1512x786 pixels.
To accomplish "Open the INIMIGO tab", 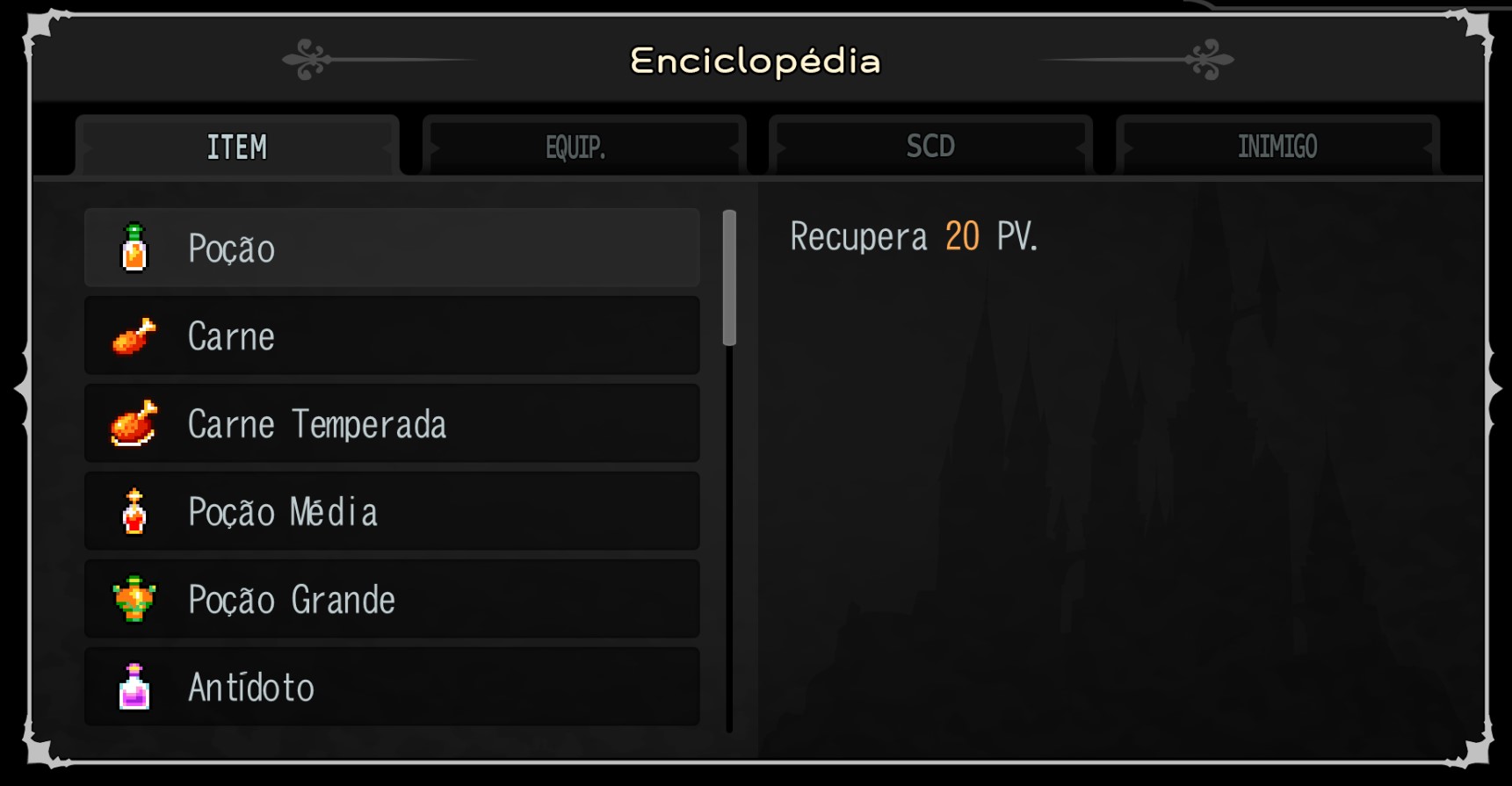I will (1277, 147).
